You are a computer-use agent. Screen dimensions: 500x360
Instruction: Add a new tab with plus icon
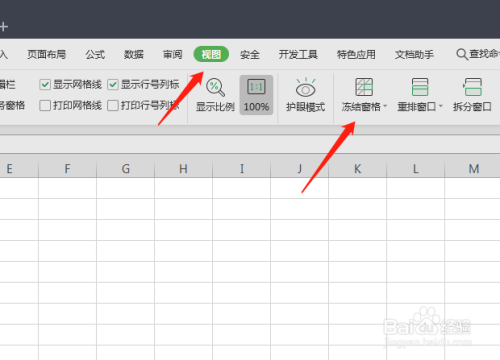(x=3, y=27)
